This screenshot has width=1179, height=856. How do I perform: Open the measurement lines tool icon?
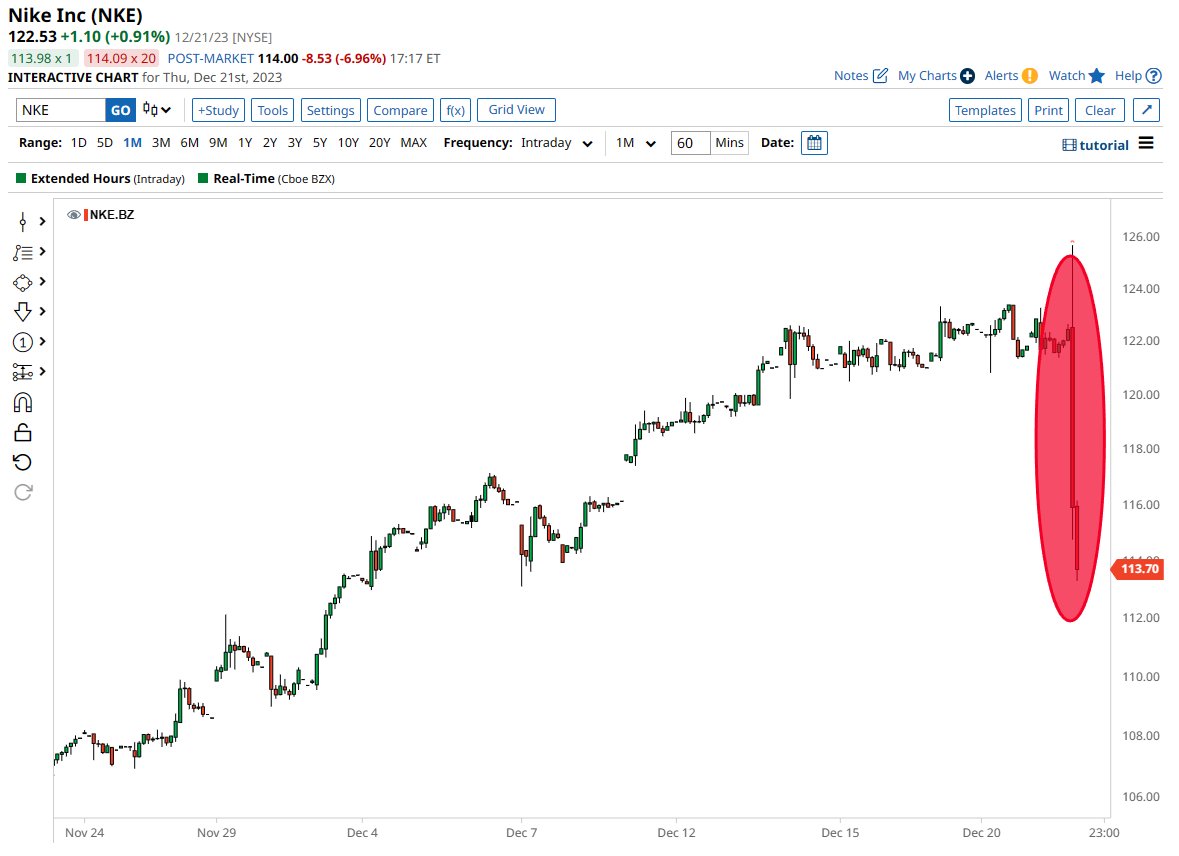[23, 372]
